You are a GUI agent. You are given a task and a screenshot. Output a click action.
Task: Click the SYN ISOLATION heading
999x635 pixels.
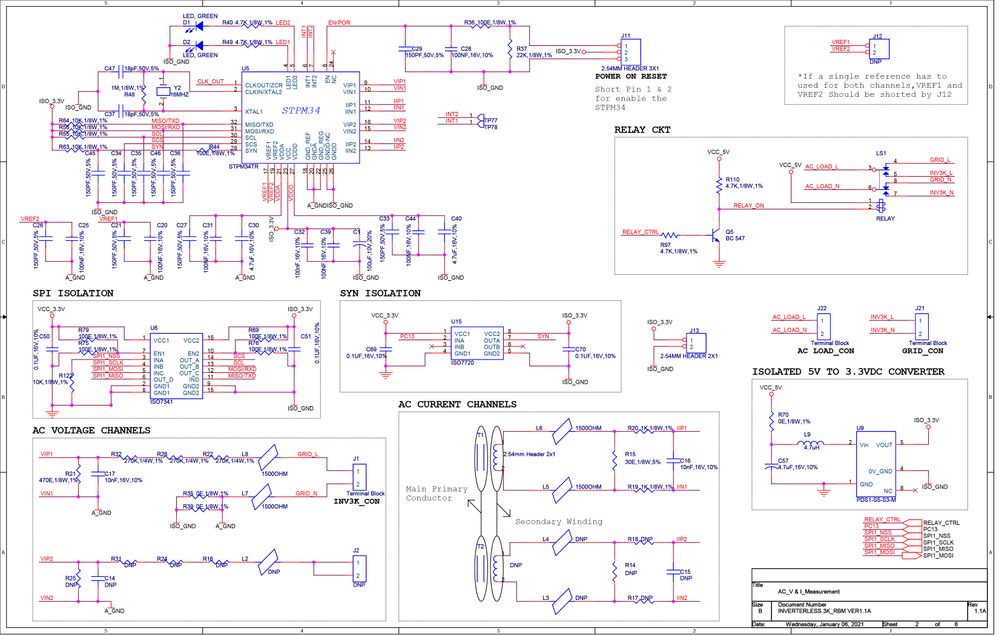pyautogui.click(x=380, y=294)
